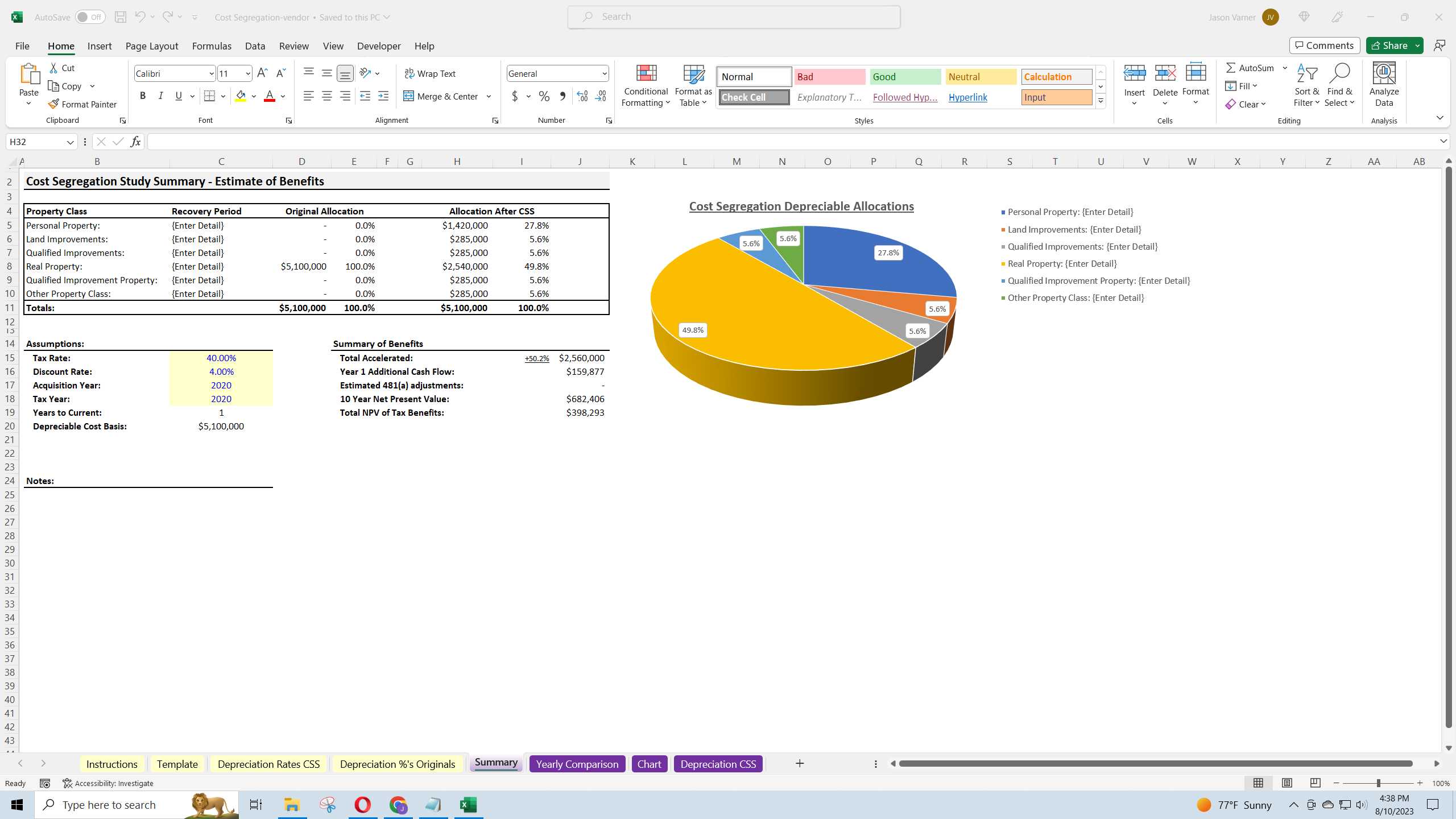Open Conditional Formatting menu
Viewport: 1456px width, 819px height.
646,85
